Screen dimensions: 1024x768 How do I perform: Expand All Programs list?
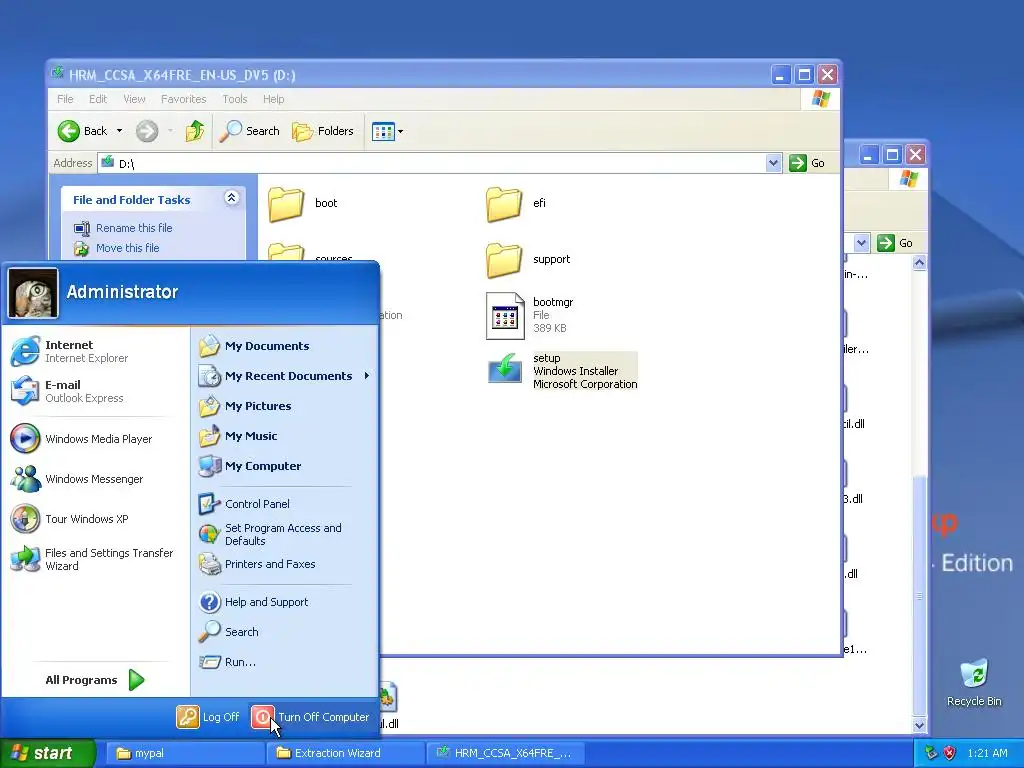[95, 680]
